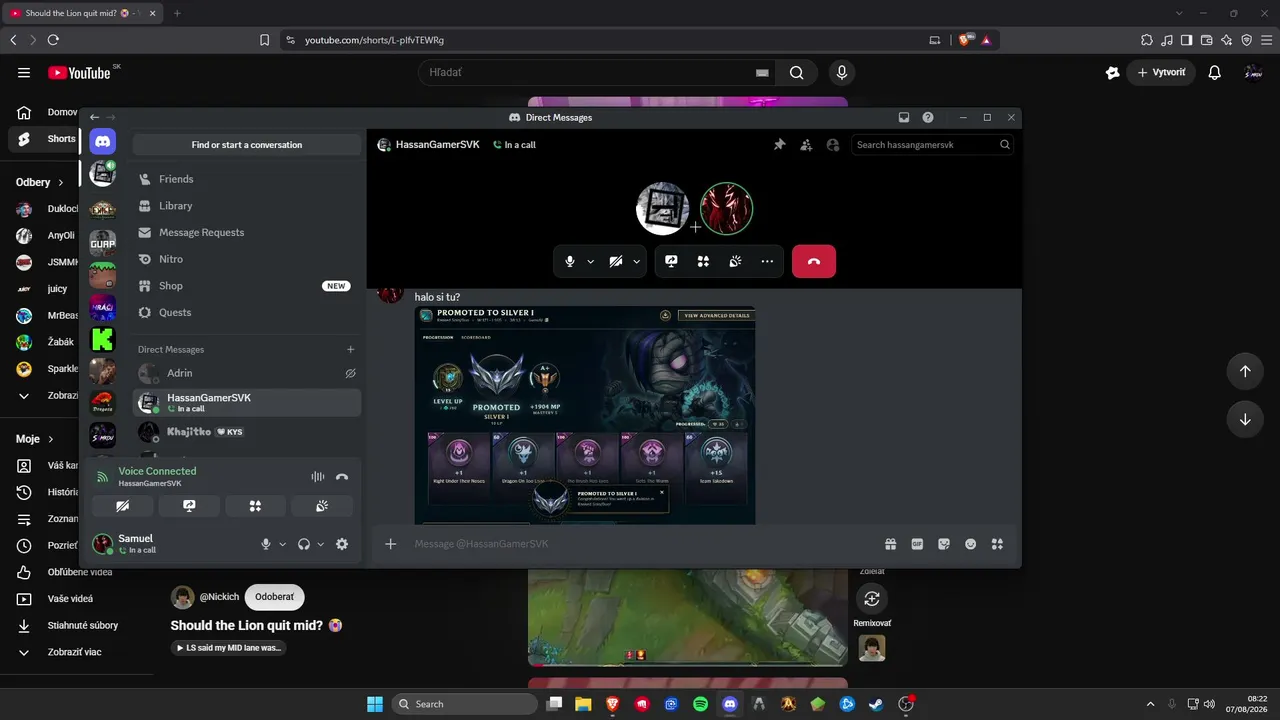Focus the Message @HassanGamerSVK input

tap(640, 544)
